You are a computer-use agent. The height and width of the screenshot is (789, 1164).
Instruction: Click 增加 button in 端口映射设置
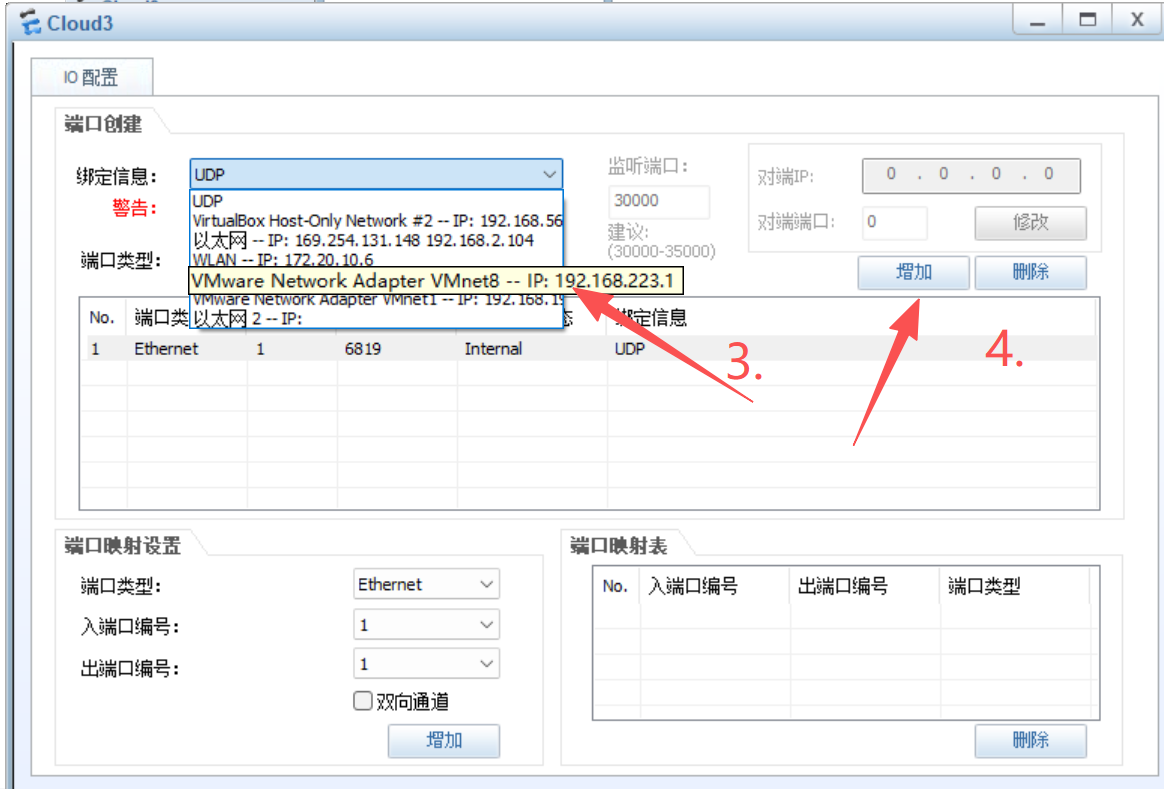tap(444, 740)
